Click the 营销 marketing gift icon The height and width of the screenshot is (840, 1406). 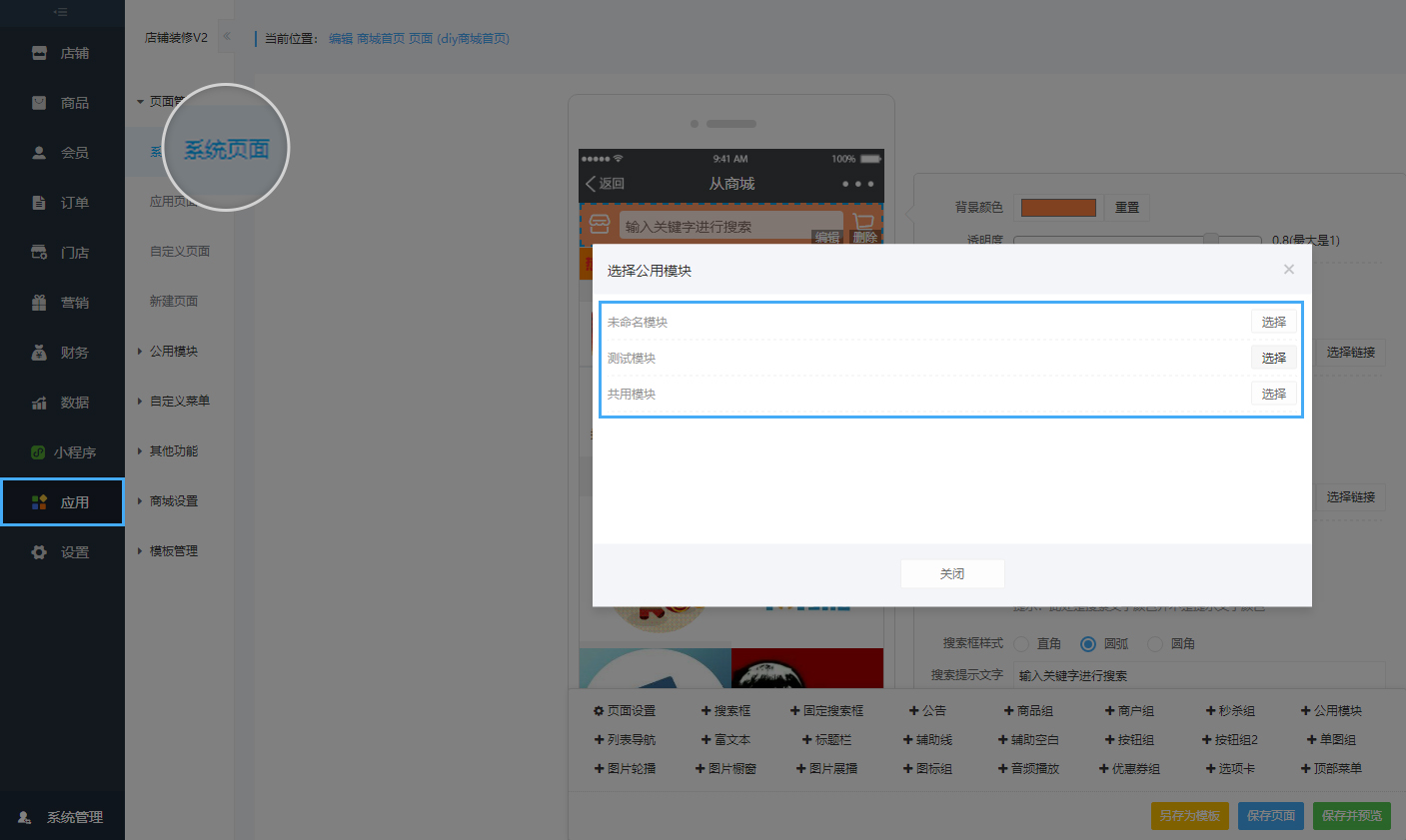(x=39, y=303)
